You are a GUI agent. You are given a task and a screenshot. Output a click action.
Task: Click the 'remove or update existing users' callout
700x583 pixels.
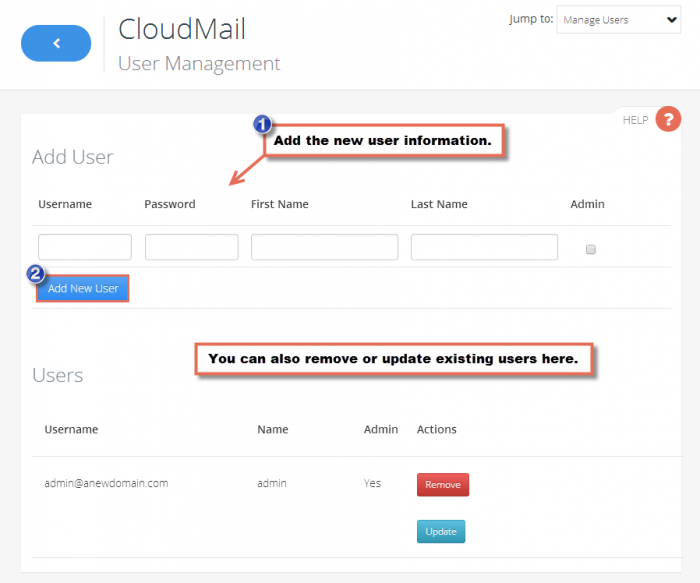[x=393, y=359]
